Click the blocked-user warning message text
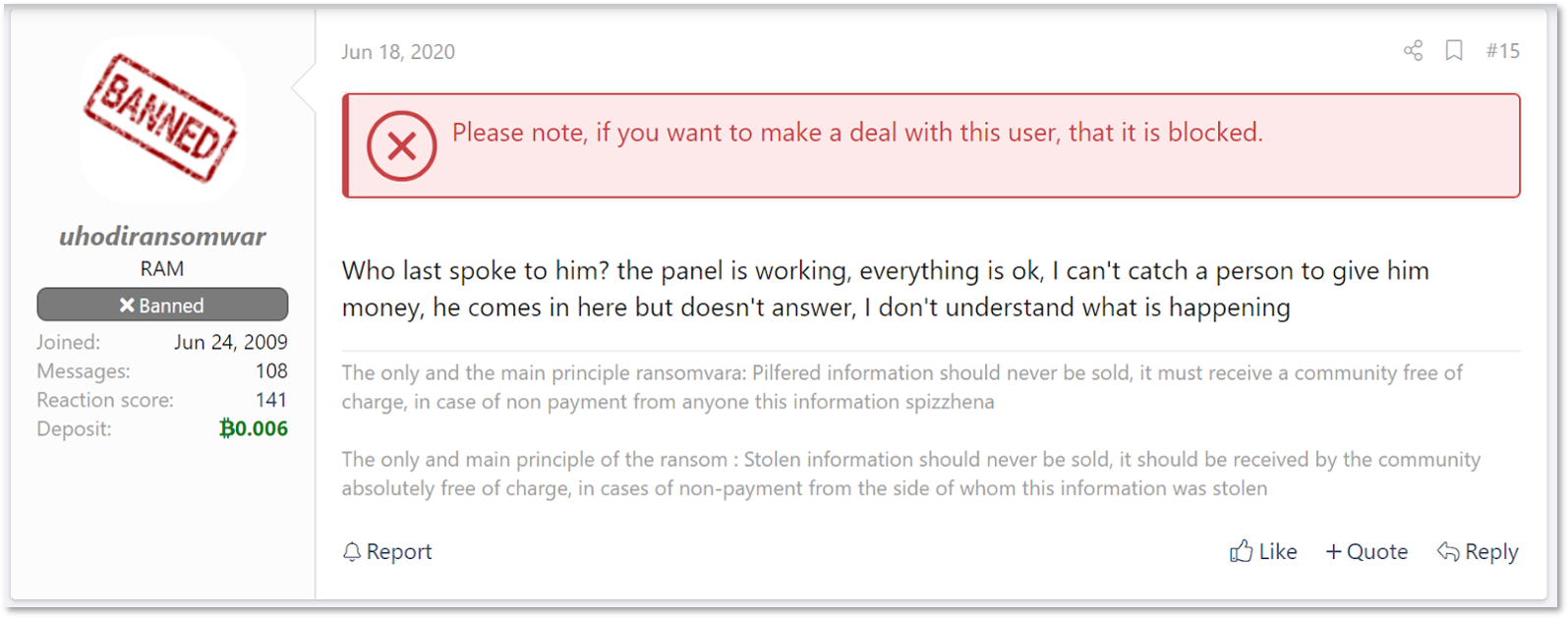The width and height of the screenshot is (1568, 618). 857,133
